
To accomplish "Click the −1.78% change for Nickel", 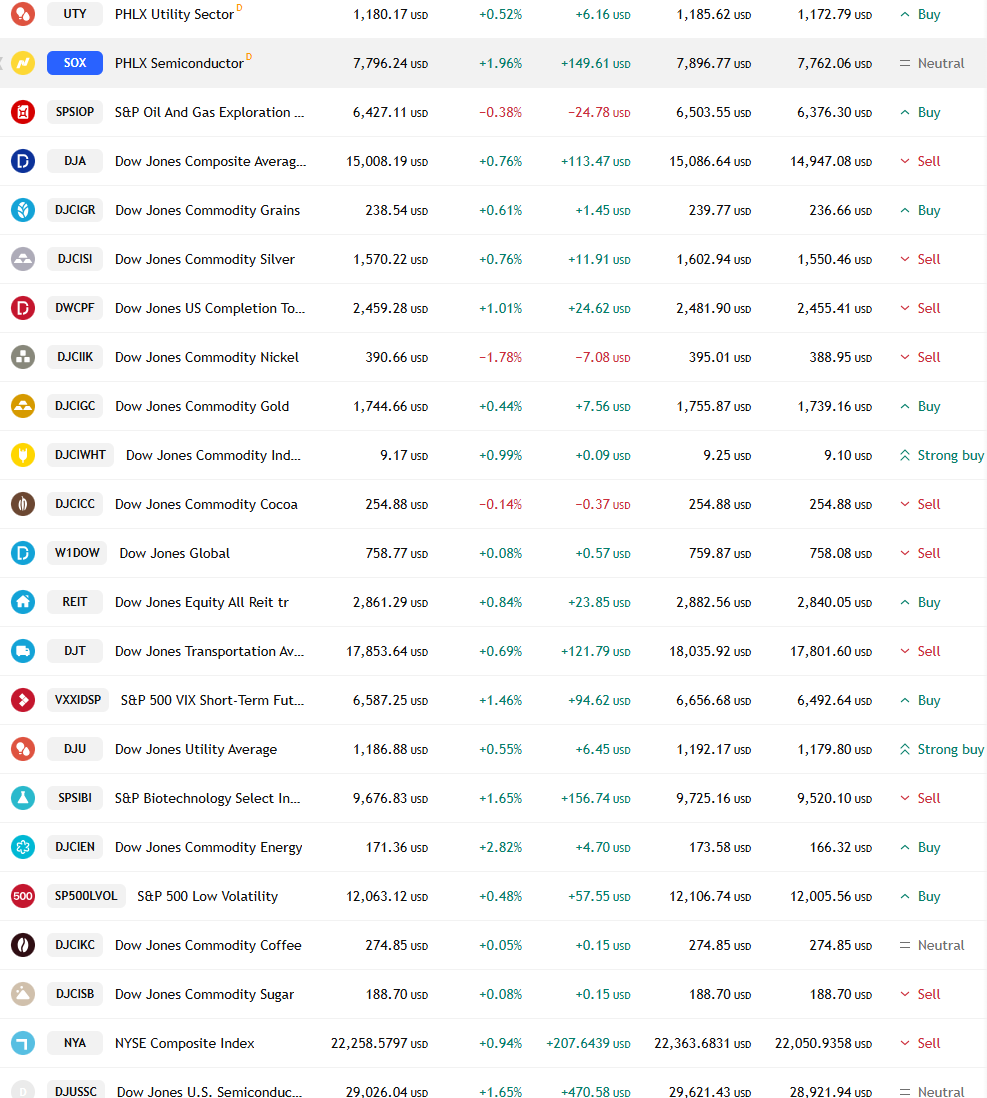I will [500, 357].
